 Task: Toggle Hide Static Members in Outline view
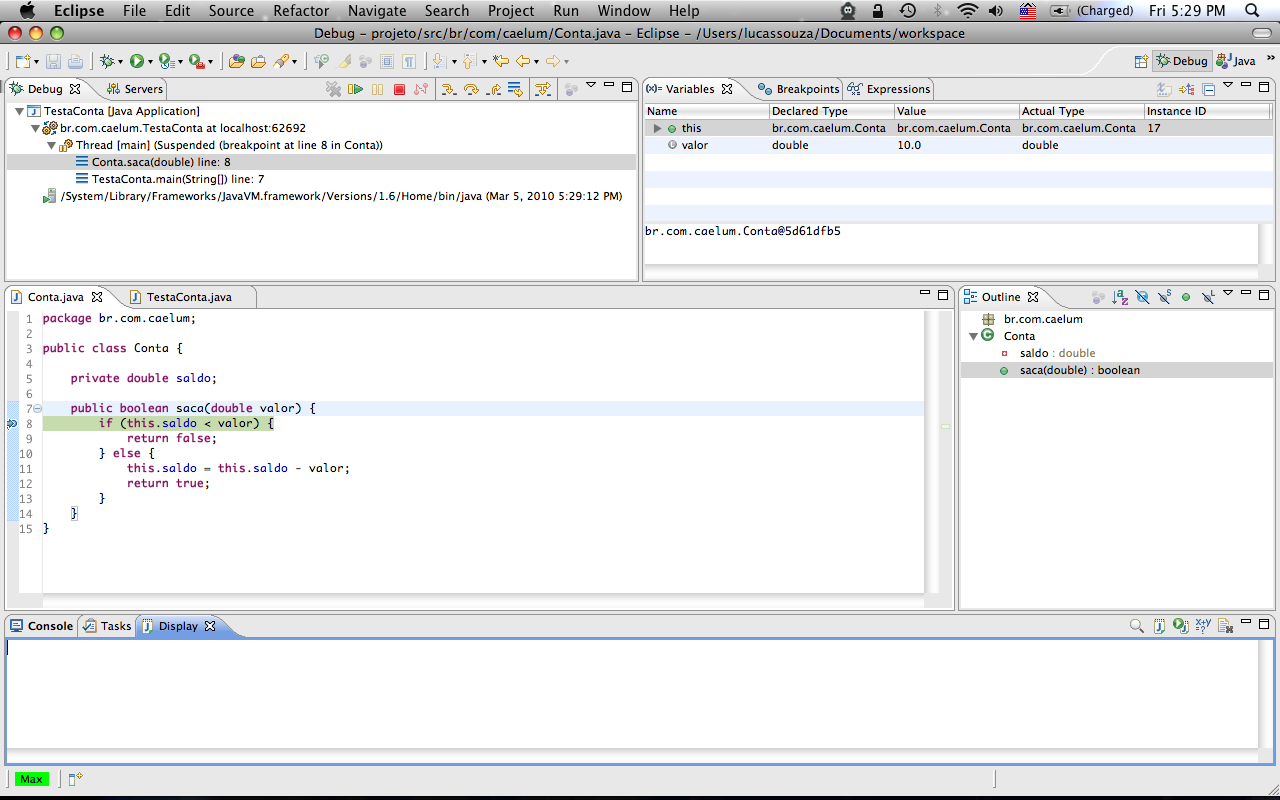1164,297
